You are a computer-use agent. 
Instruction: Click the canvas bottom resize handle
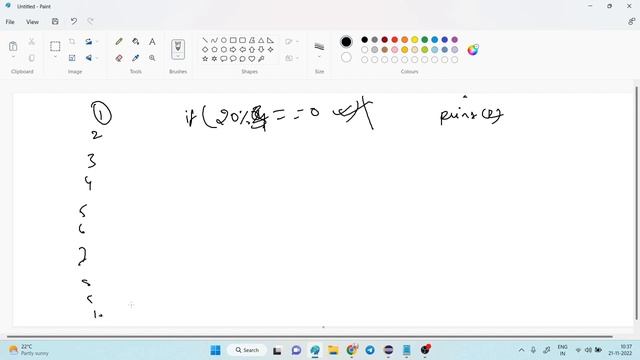pos(323,327)
